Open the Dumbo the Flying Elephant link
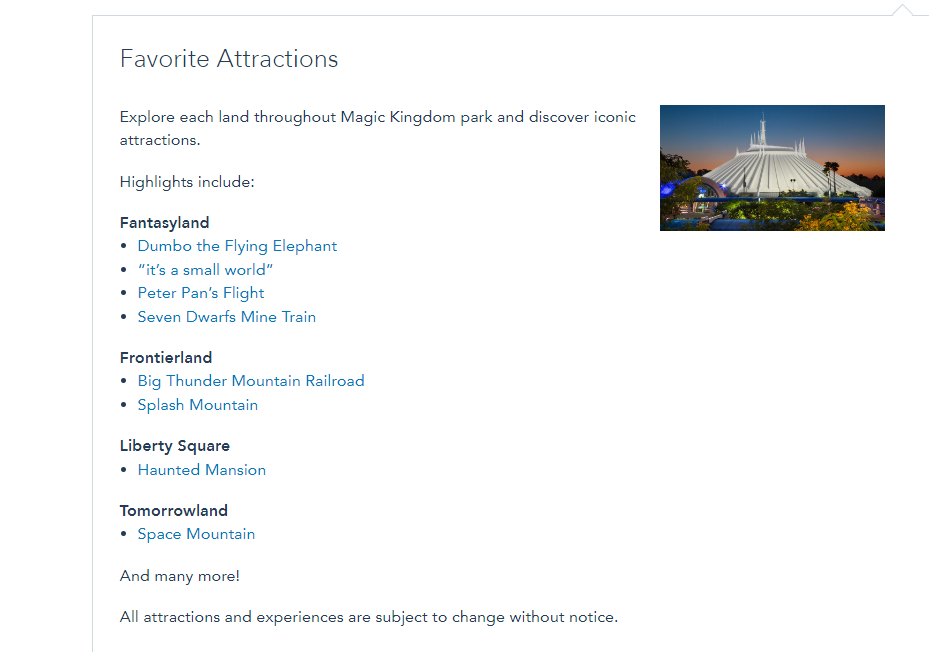Viewport: 929px width, 652px height. point(237,246)
